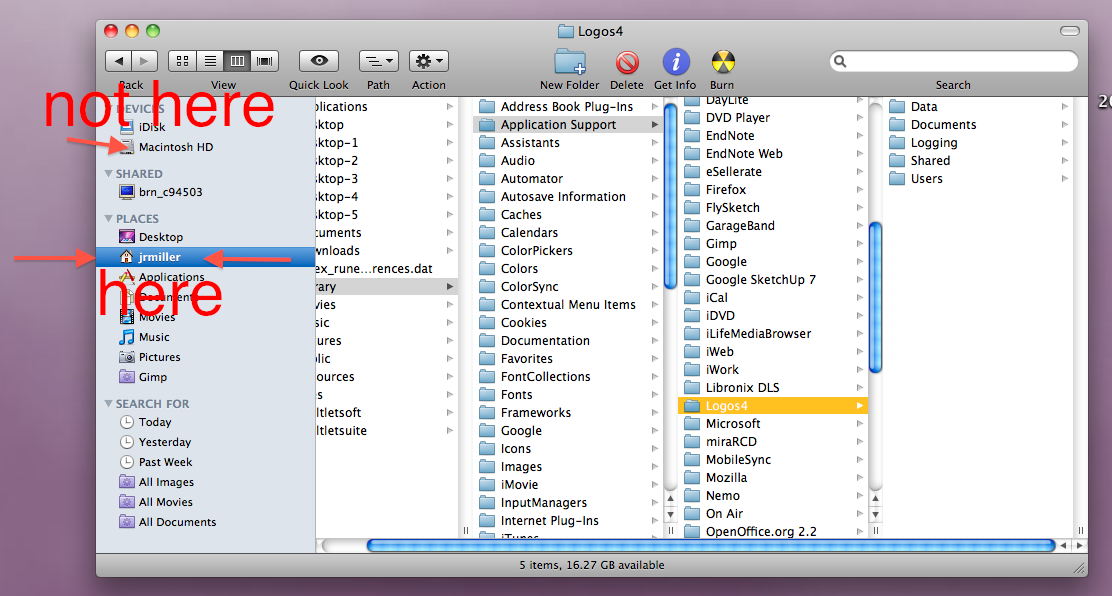Create a New Folder from the toolbar
The height and width of the screenshot is (596, 1112).
[x=569, y=62]
